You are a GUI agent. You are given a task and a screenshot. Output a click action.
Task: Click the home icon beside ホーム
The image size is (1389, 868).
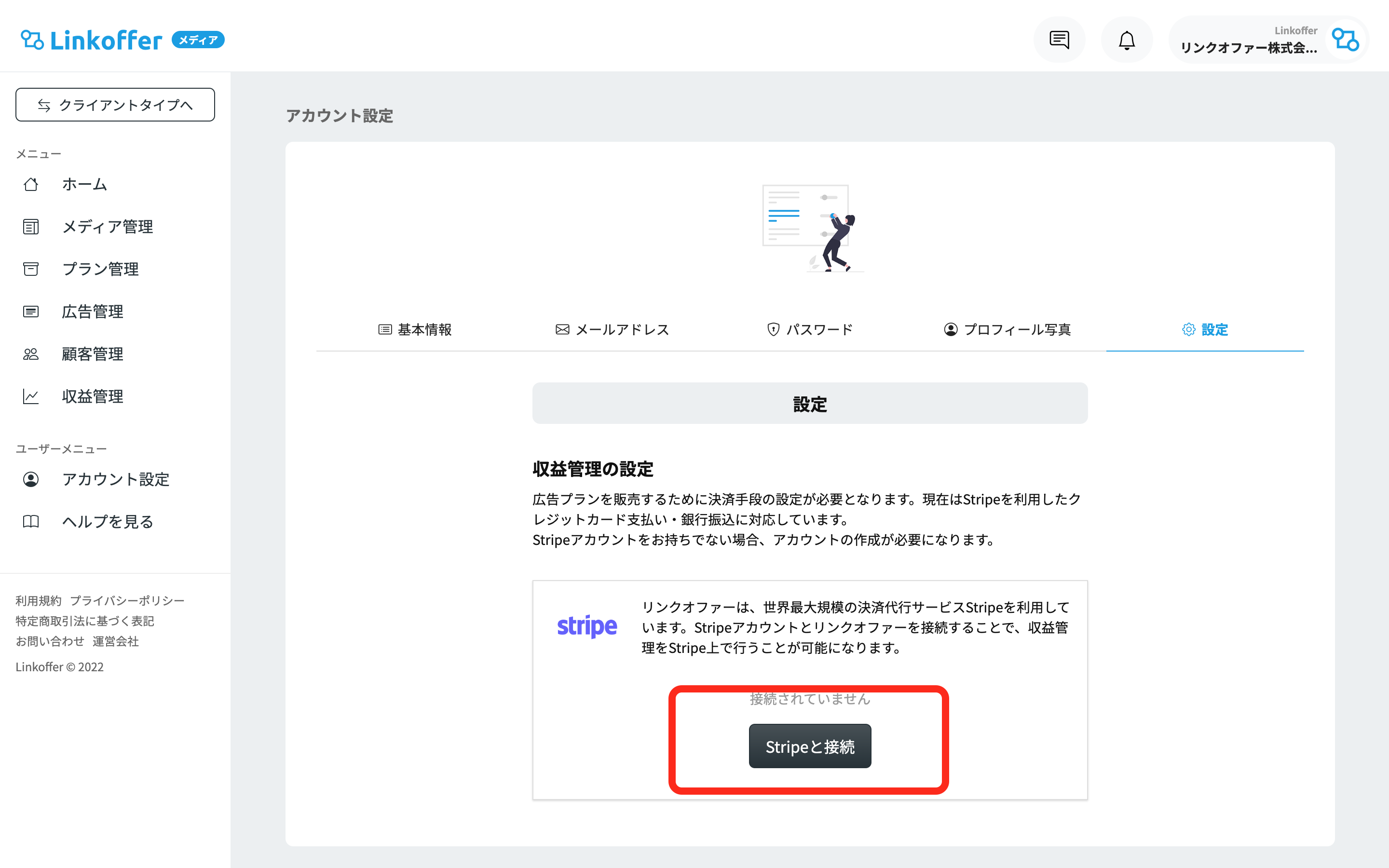[31, 184]
